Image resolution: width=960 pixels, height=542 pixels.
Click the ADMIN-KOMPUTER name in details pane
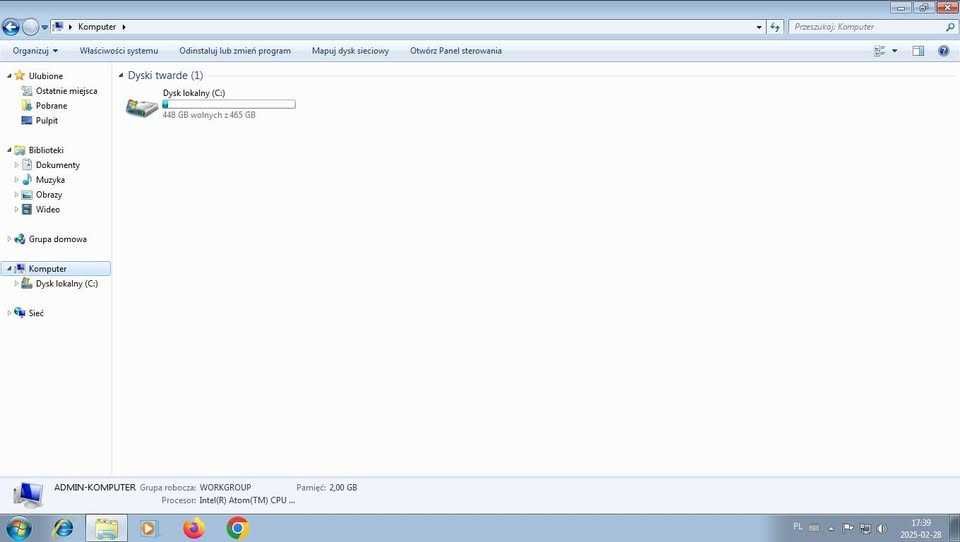[95, 487]
